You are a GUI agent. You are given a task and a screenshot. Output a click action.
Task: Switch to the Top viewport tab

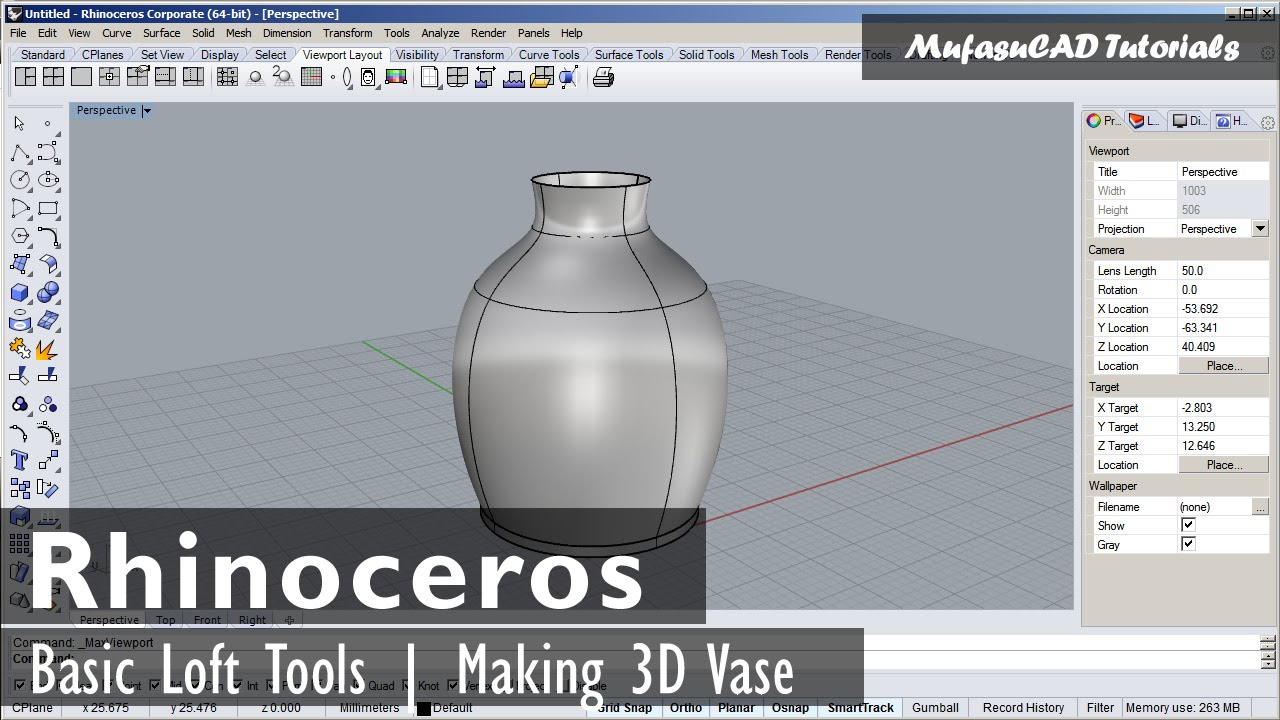coord(165,620)
